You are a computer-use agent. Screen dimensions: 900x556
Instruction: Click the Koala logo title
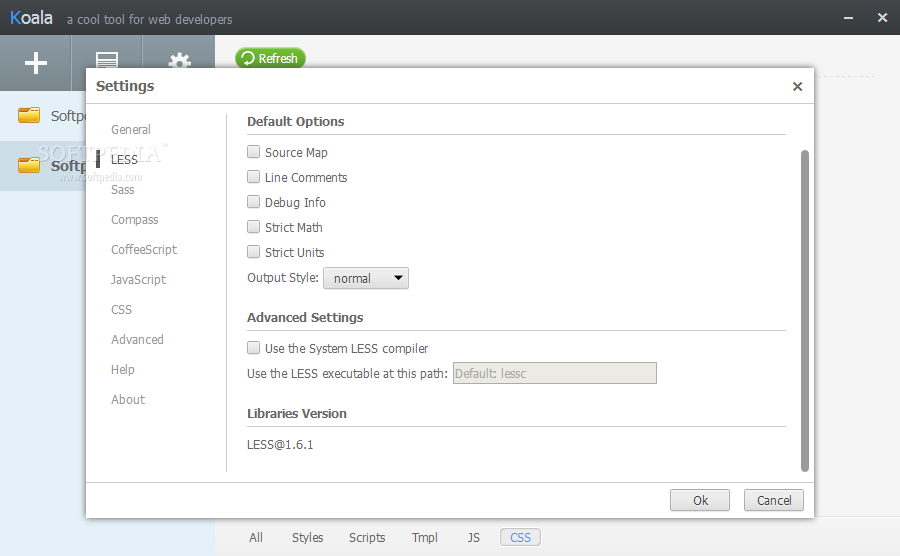click(x=32, y=18)
